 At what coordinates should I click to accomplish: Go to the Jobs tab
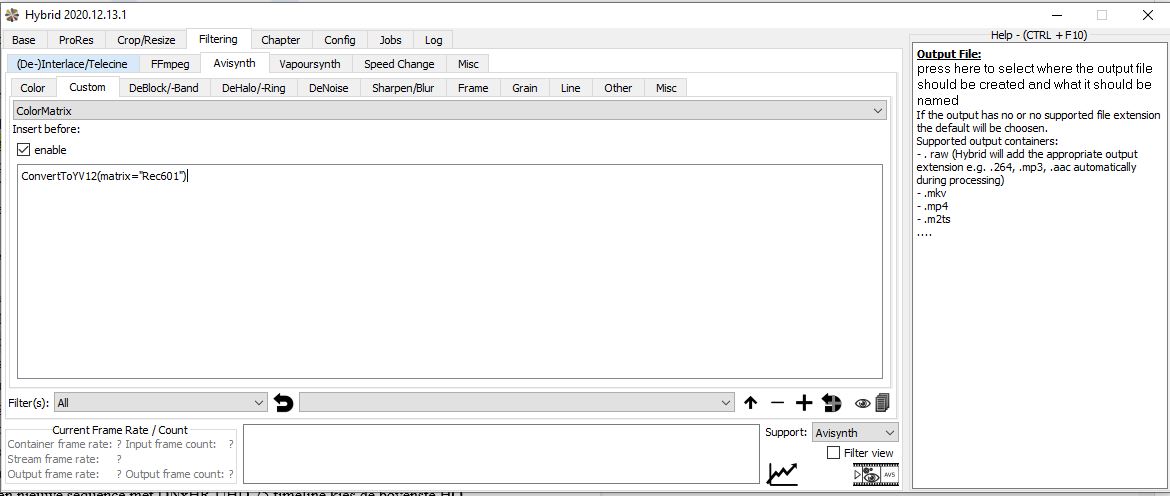point(390,40)
